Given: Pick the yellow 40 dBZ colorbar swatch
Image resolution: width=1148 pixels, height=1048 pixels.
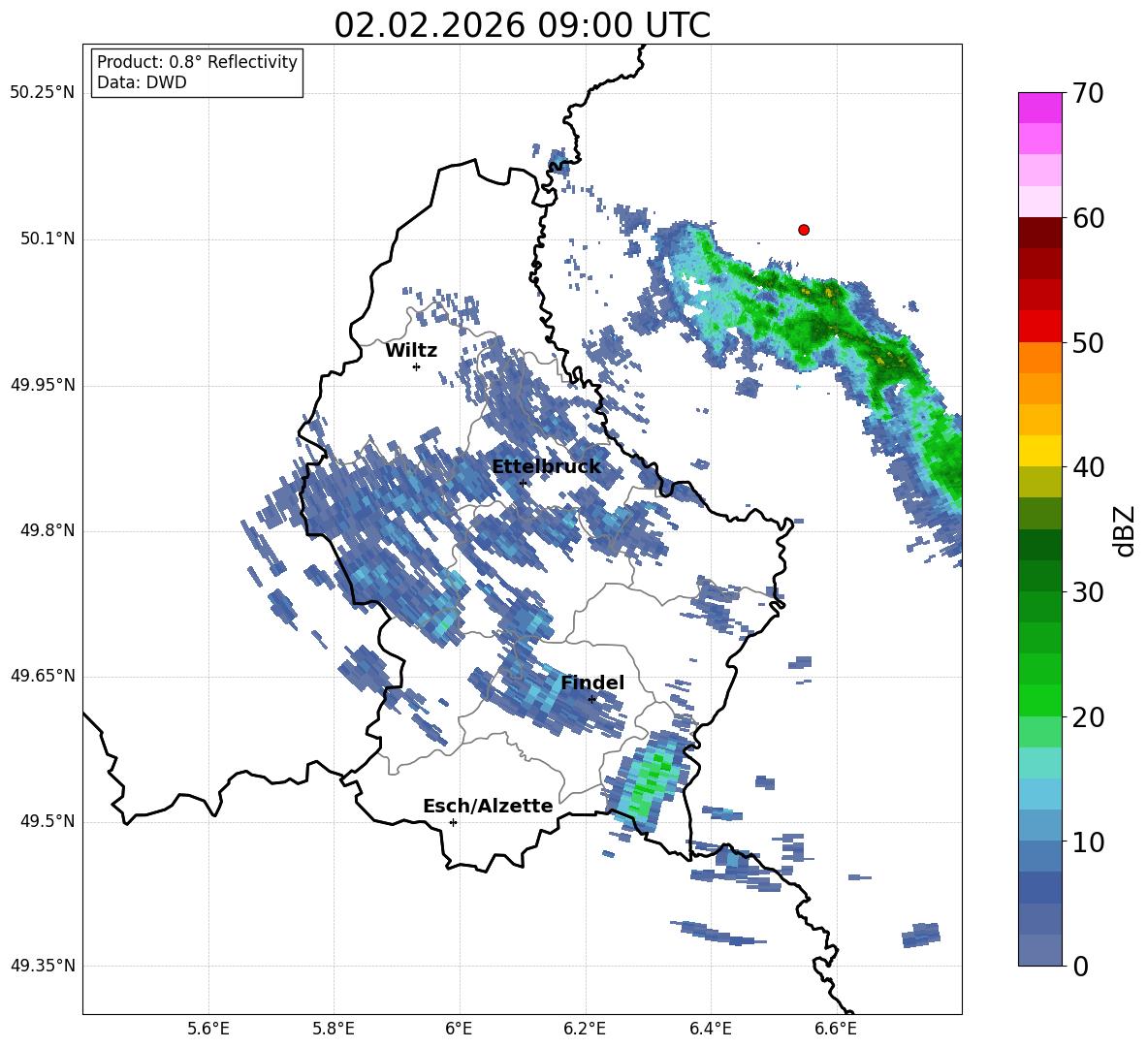Looking at the screenshot, I should pos(1039,451).
